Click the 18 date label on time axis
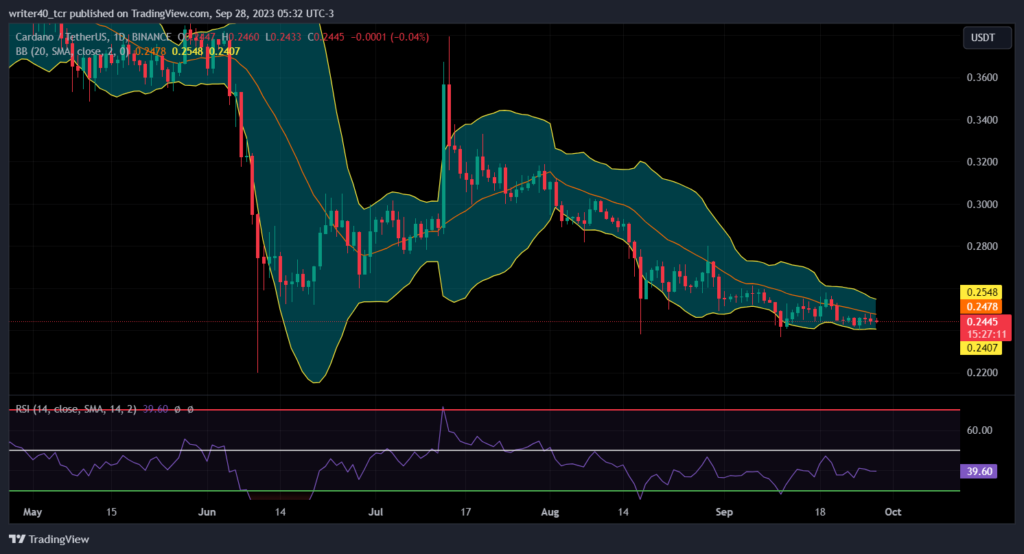1024x554 pixels. pos(820,512)
